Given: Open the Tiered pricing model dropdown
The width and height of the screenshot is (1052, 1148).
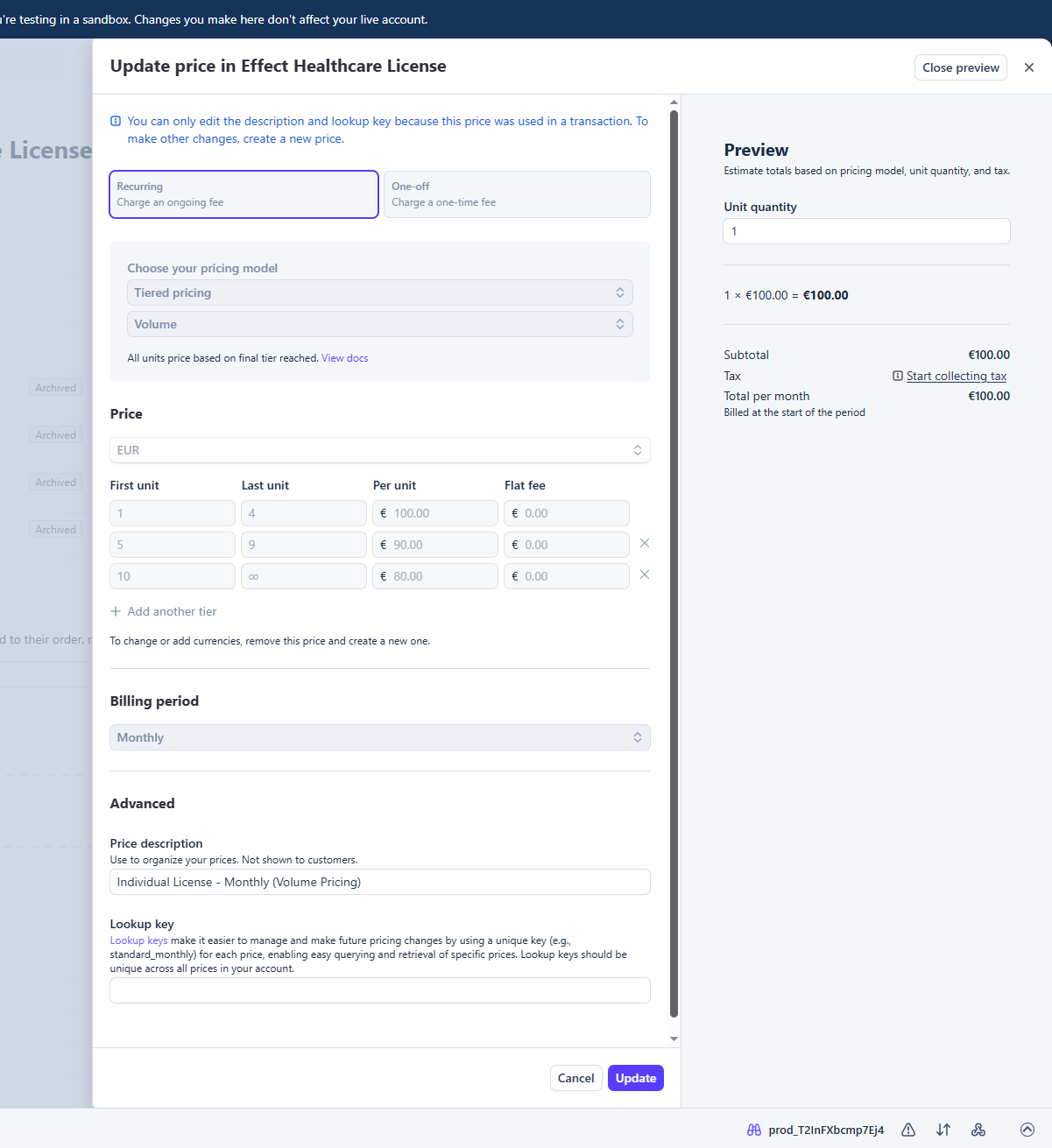Looking at the screenshot, I should point(379,292).
